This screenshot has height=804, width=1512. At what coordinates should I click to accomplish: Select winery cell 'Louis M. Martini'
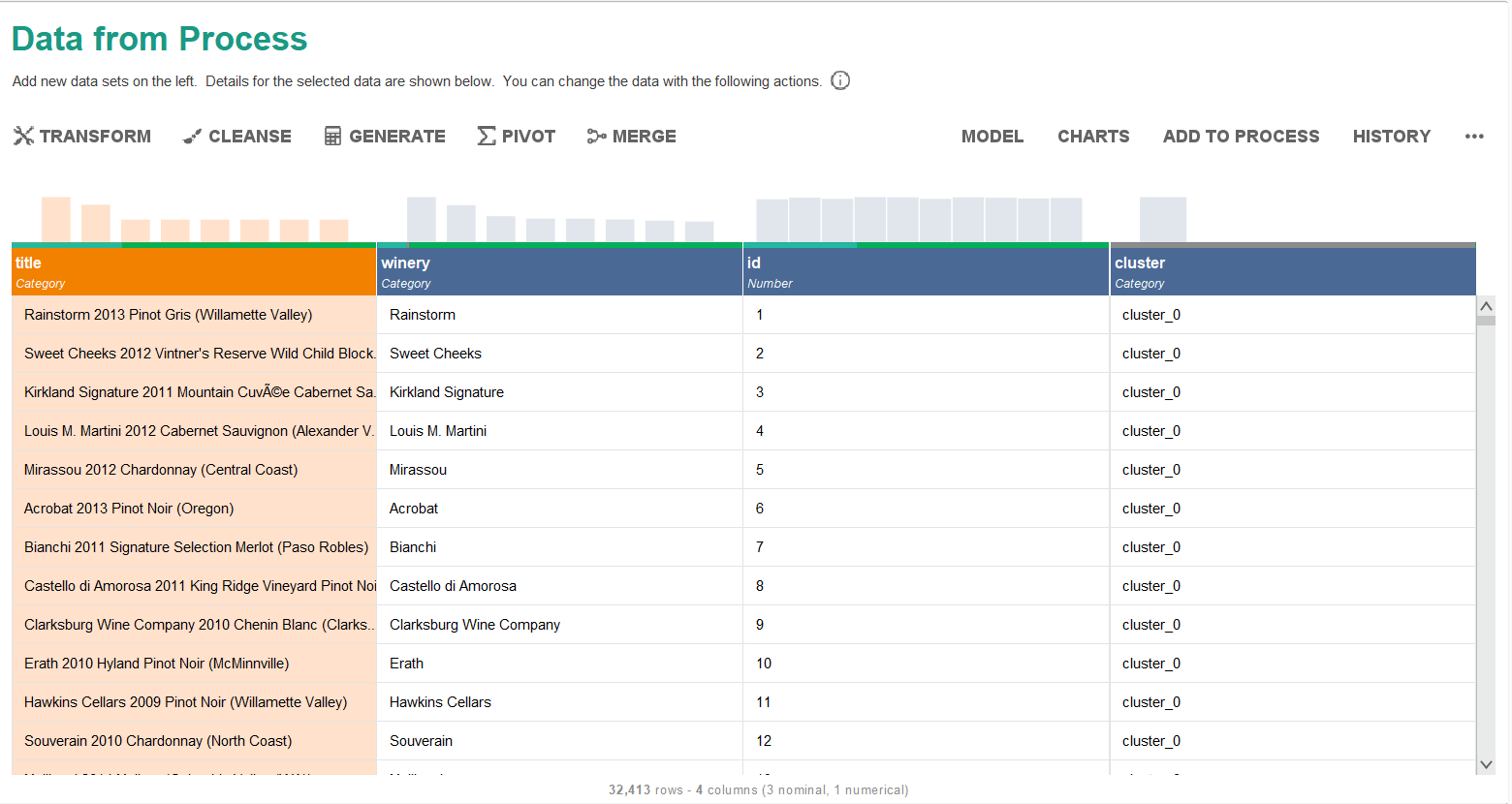[559, 431]
